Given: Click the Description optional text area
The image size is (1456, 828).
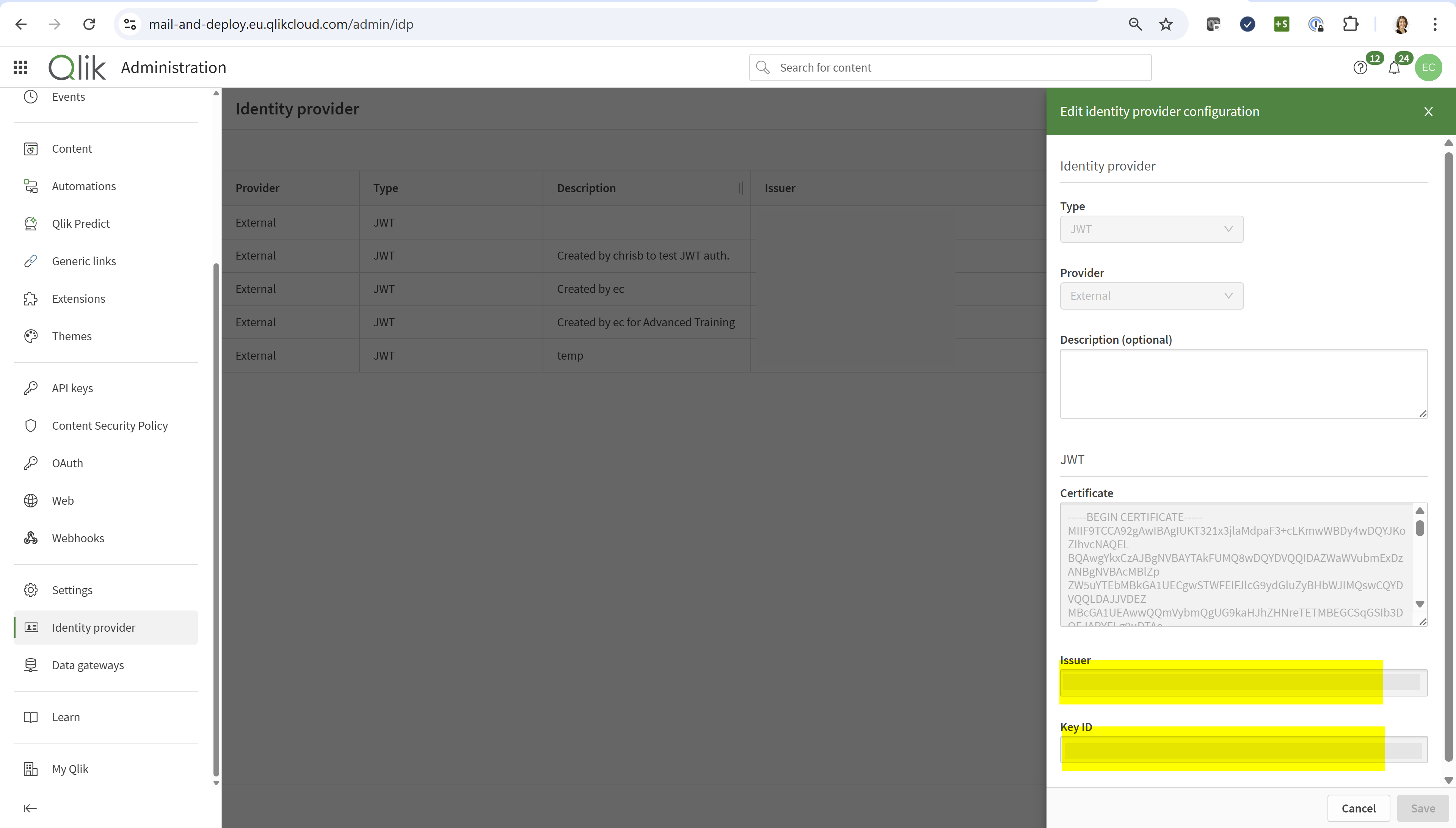Looking at the screenshot, I should coord(1243,384).
